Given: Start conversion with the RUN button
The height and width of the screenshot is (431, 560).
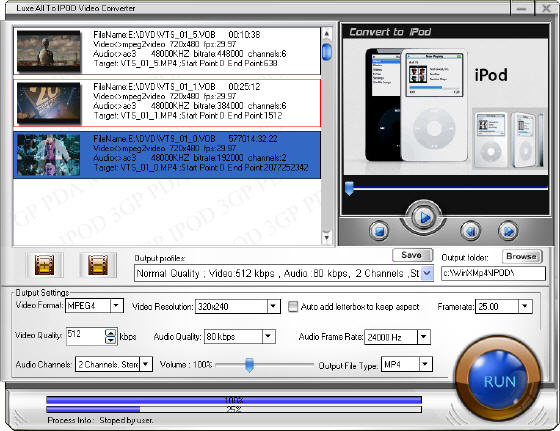Looking at the screenshot, I should (499, 379).
